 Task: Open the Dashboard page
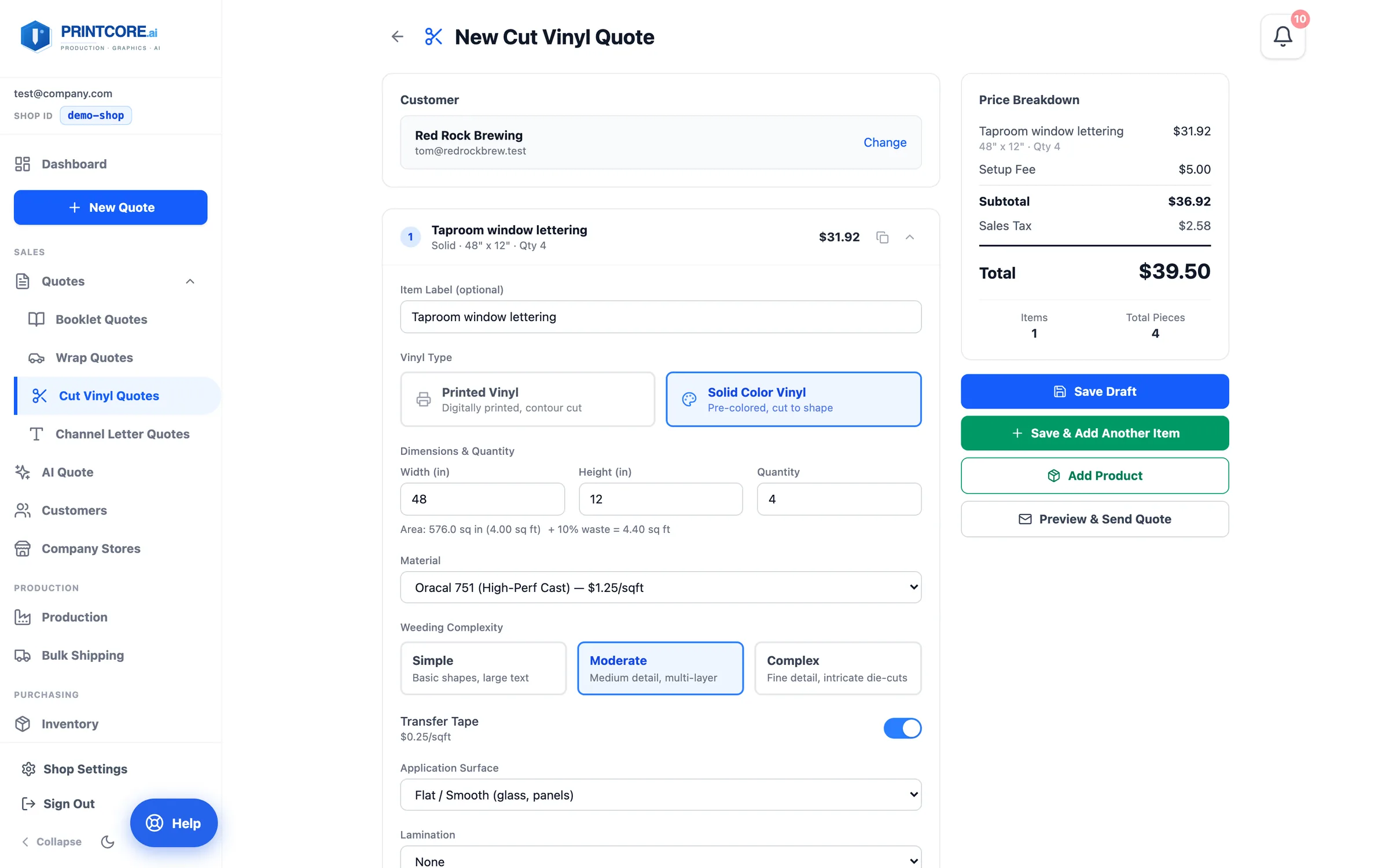[x=111, y=164]
